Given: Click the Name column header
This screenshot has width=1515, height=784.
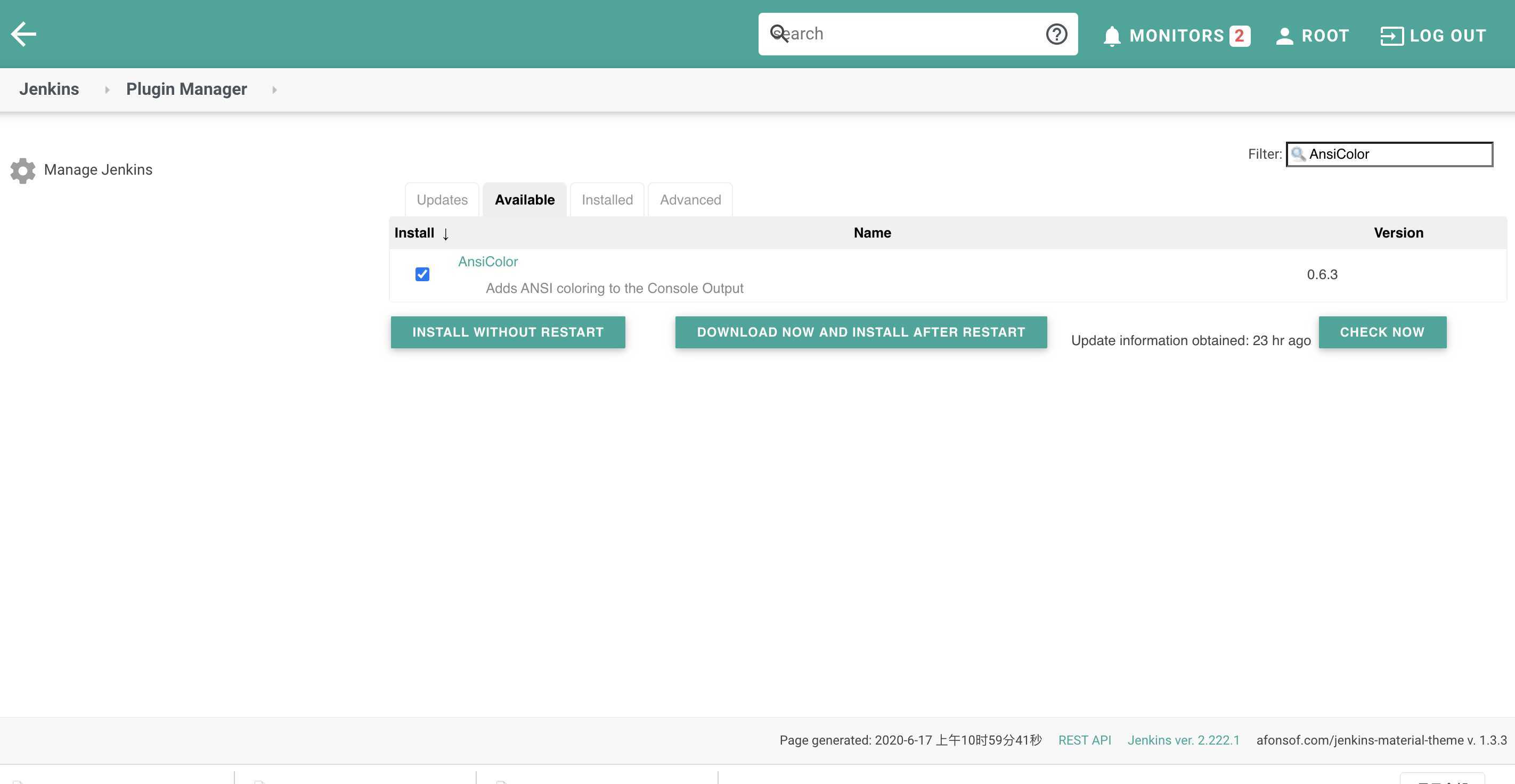Looking at the screenshot, I should tap(872, 233).
